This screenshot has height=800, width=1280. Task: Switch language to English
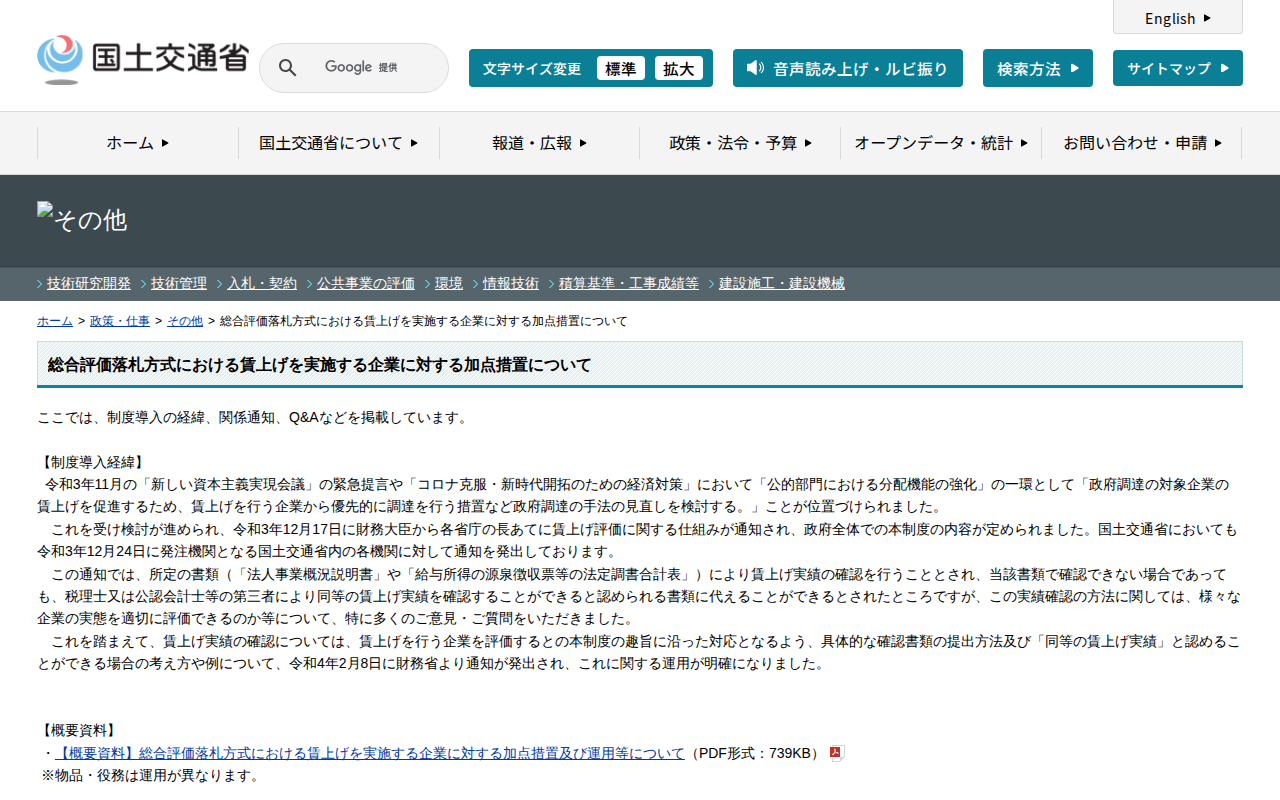[x=1178, y=17]
